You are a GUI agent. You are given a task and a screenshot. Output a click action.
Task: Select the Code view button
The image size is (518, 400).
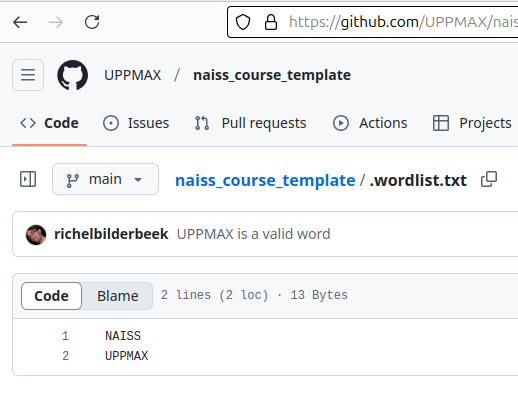click(x=51, y=296)
